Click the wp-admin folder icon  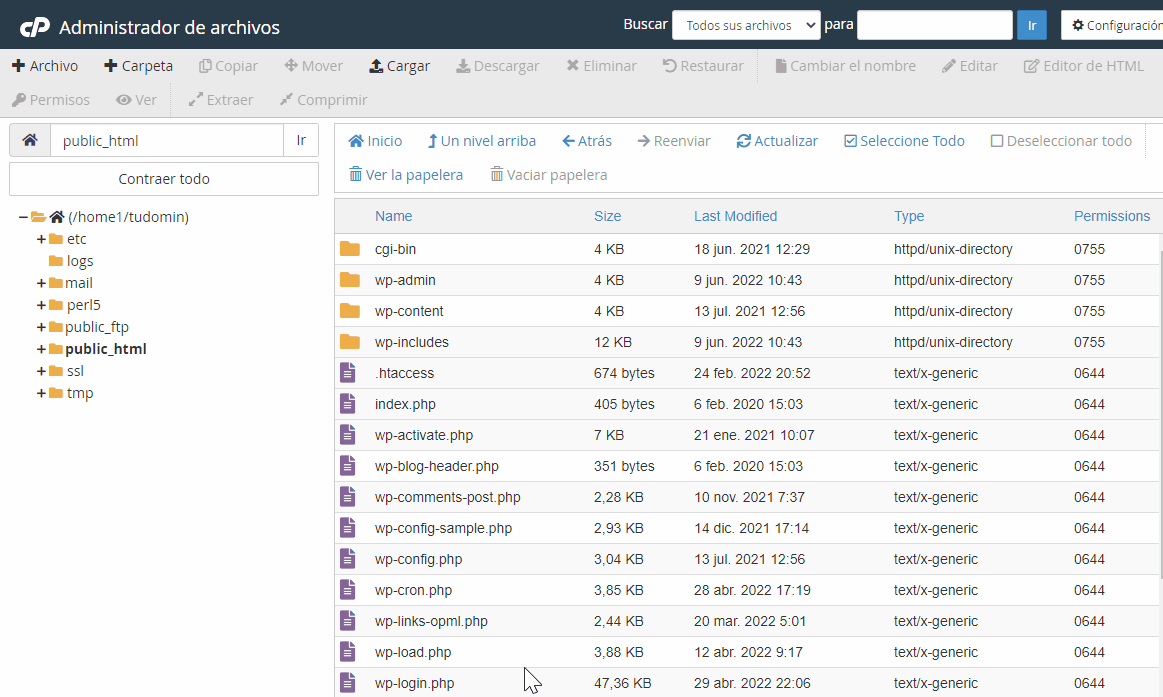(x=349, y=280)
